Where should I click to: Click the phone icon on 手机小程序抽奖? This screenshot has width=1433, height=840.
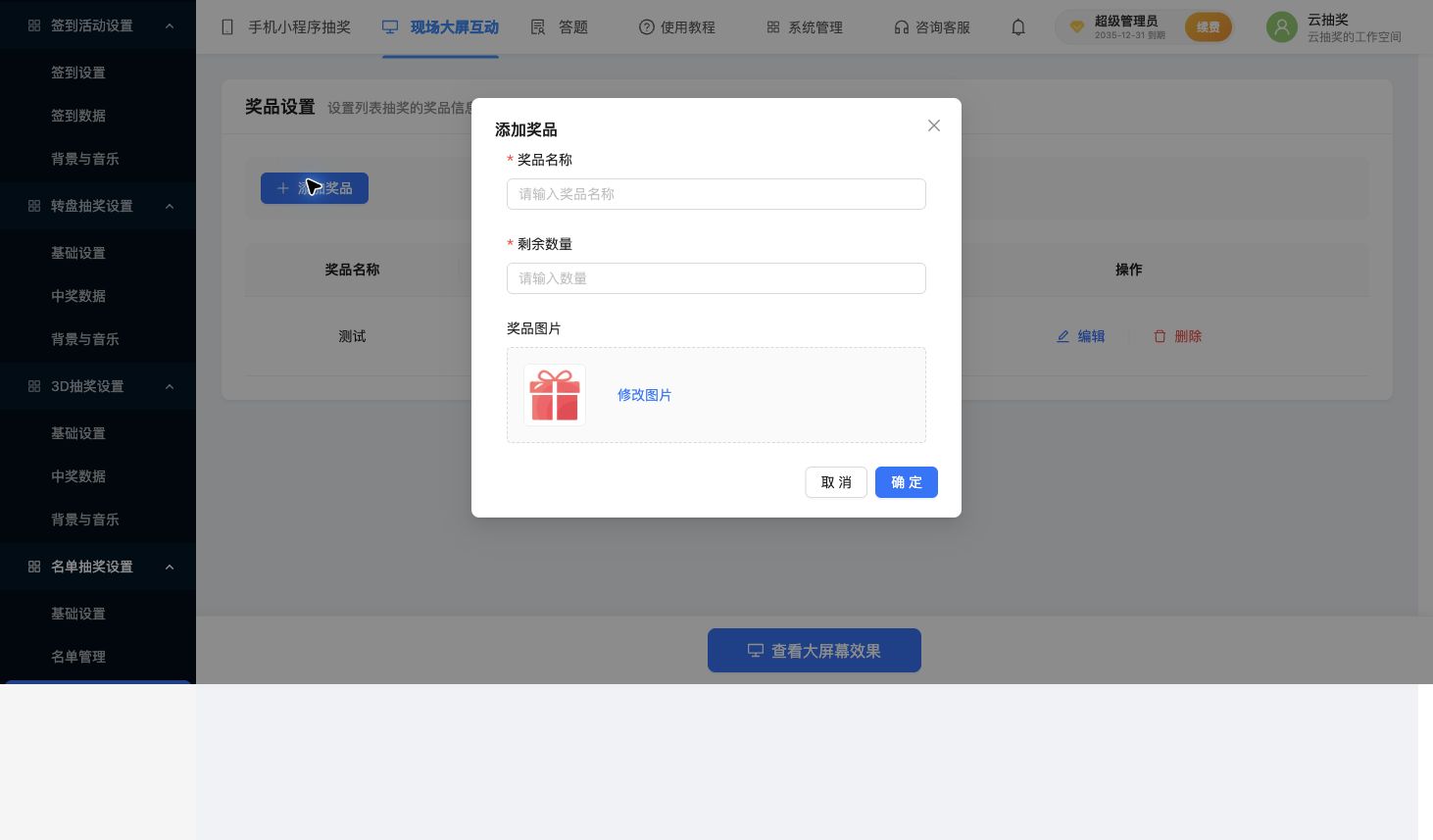[x=227, y=27]
